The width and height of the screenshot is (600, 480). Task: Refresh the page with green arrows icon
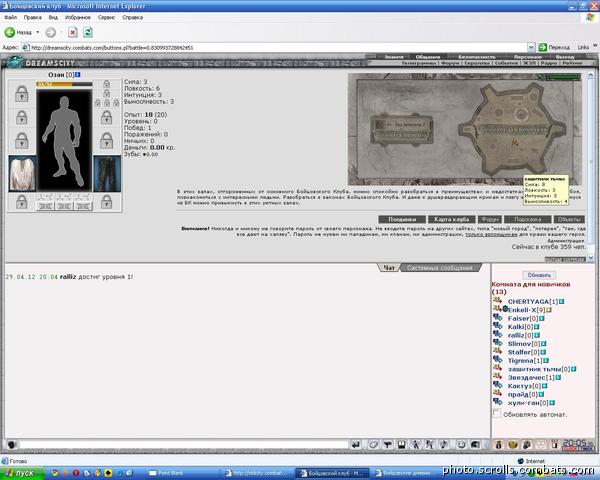[x=88, y=33]
